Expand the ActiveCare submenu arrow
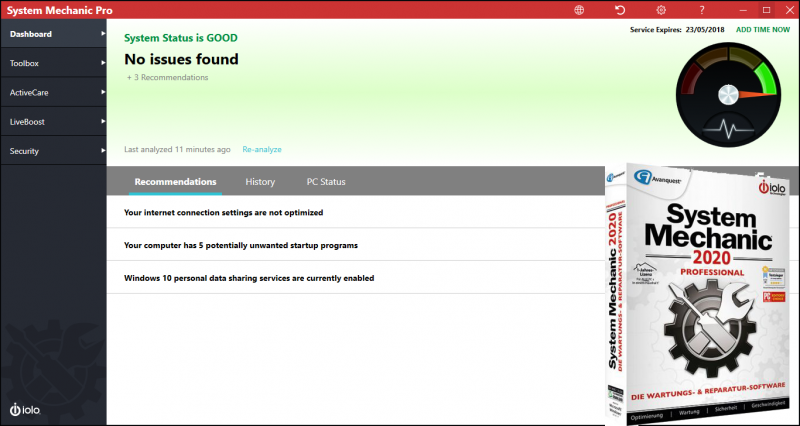This screenshot has height=426, width=800. pyautogui.click(x=103, y=92)
